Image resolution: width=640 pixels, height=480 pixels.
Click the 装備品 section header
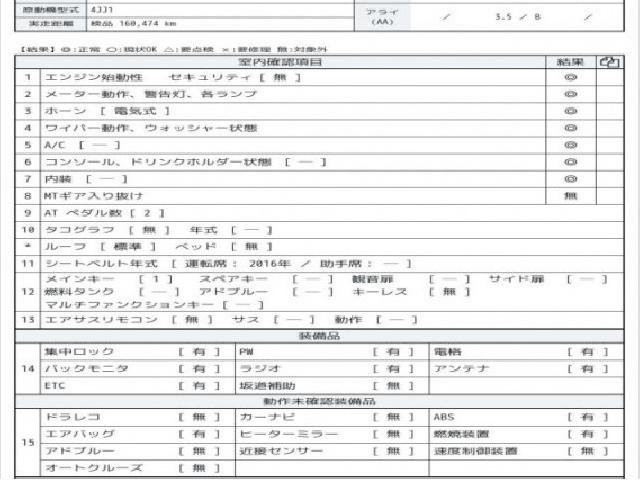pos(319,337)
